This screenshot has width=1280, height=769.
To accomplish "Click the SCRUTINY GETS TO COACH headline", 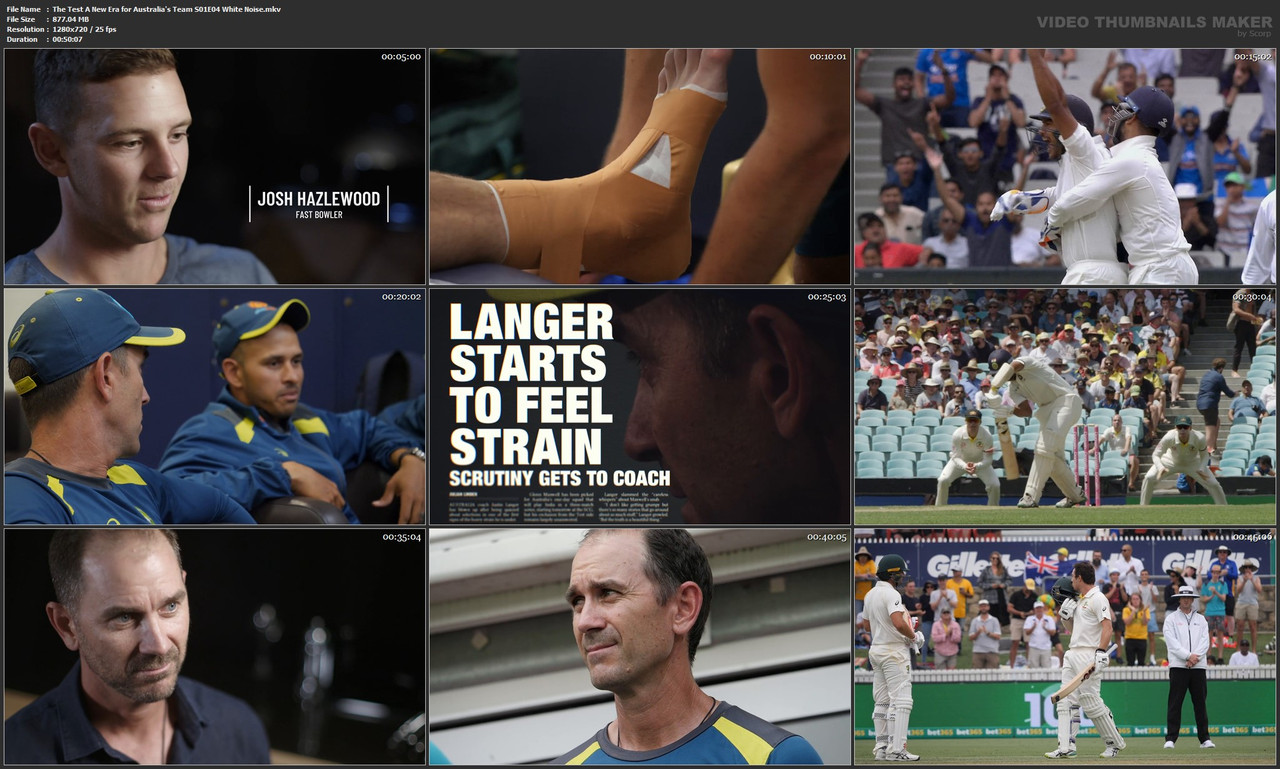I will (x=560, y=478).
